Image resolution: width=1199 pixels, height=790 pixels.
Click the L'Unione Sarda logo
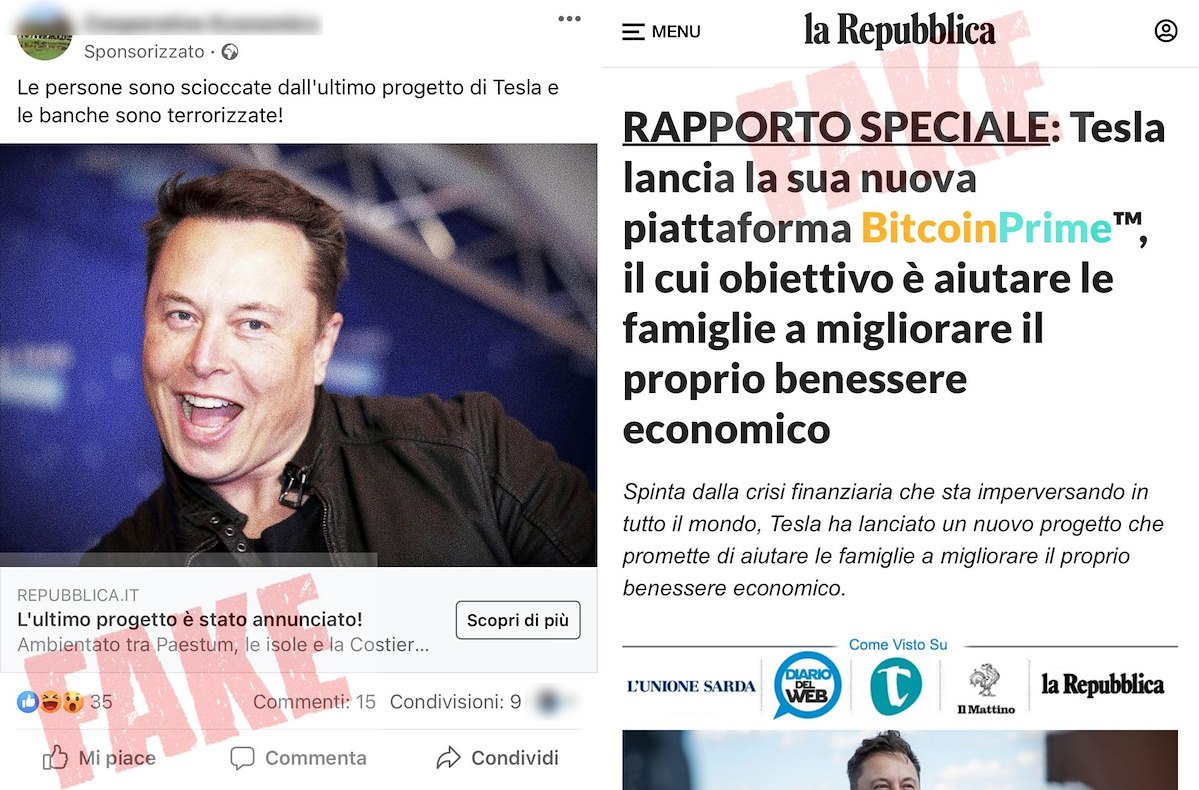click(x=690, y=686)
